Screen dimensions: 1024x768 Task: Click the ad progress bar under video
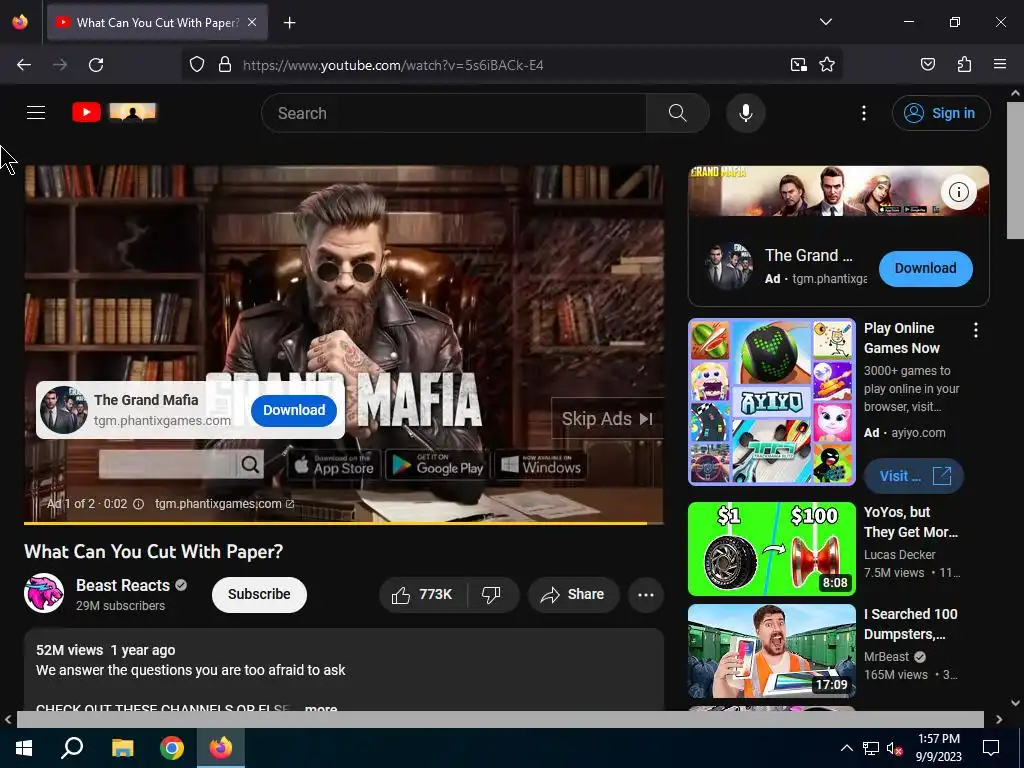pos(344,523)
